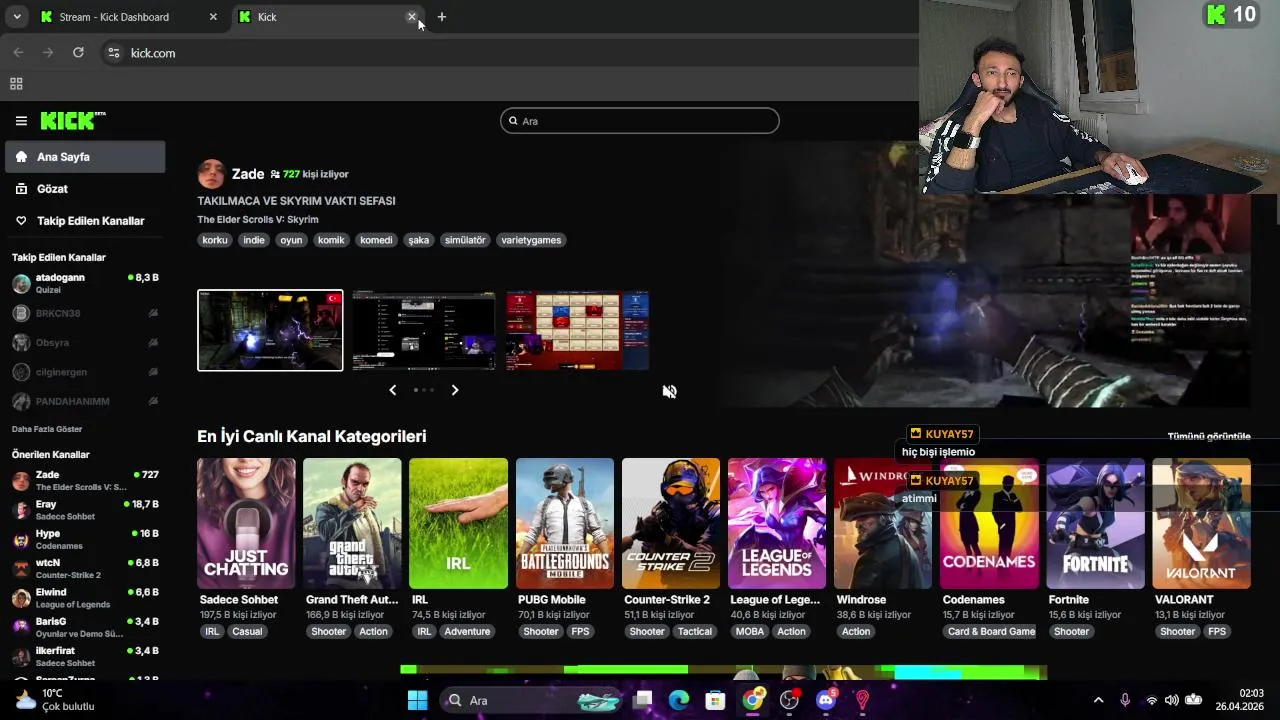Open wtcN recommended channel

pyautogui.click(x=85, y=568)
